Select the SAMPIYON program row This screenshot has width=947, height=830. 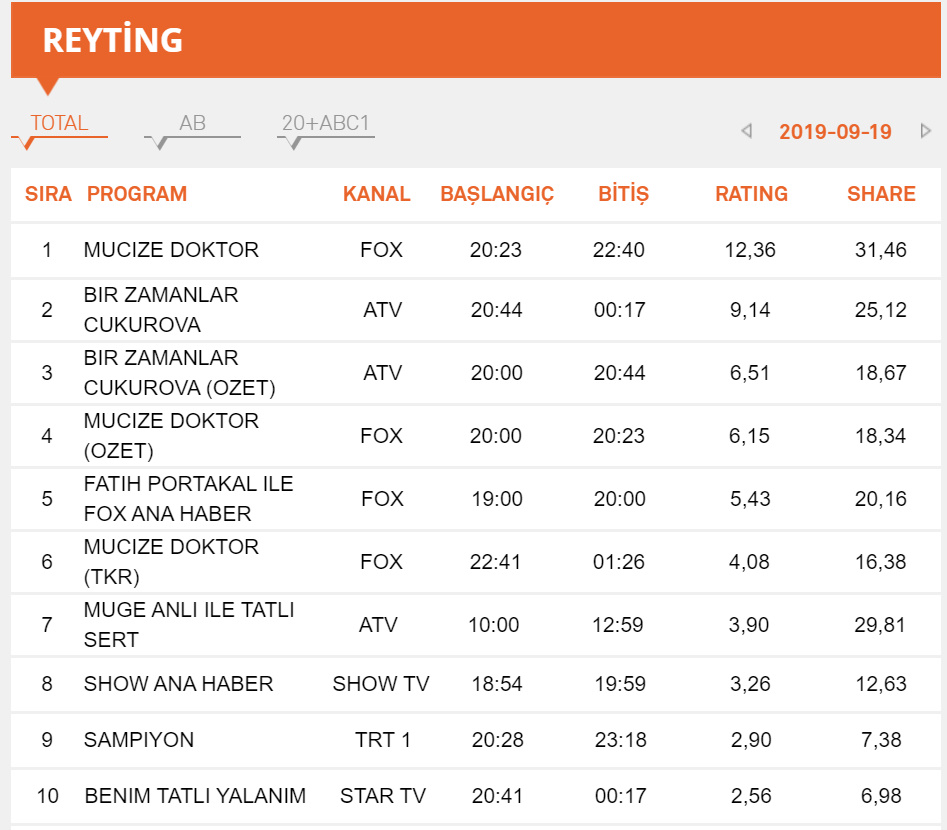click(x=139, y=740)
